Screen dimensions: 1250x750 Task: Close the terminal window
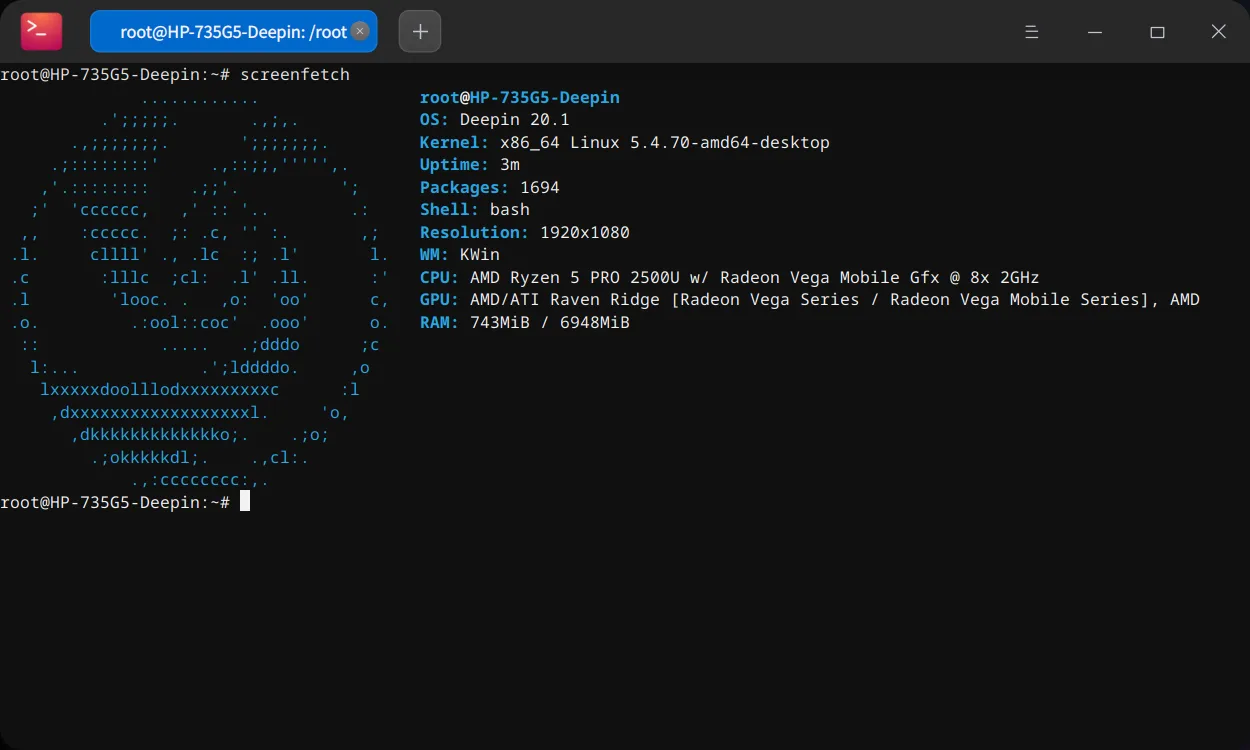(x=1218, y=32)
